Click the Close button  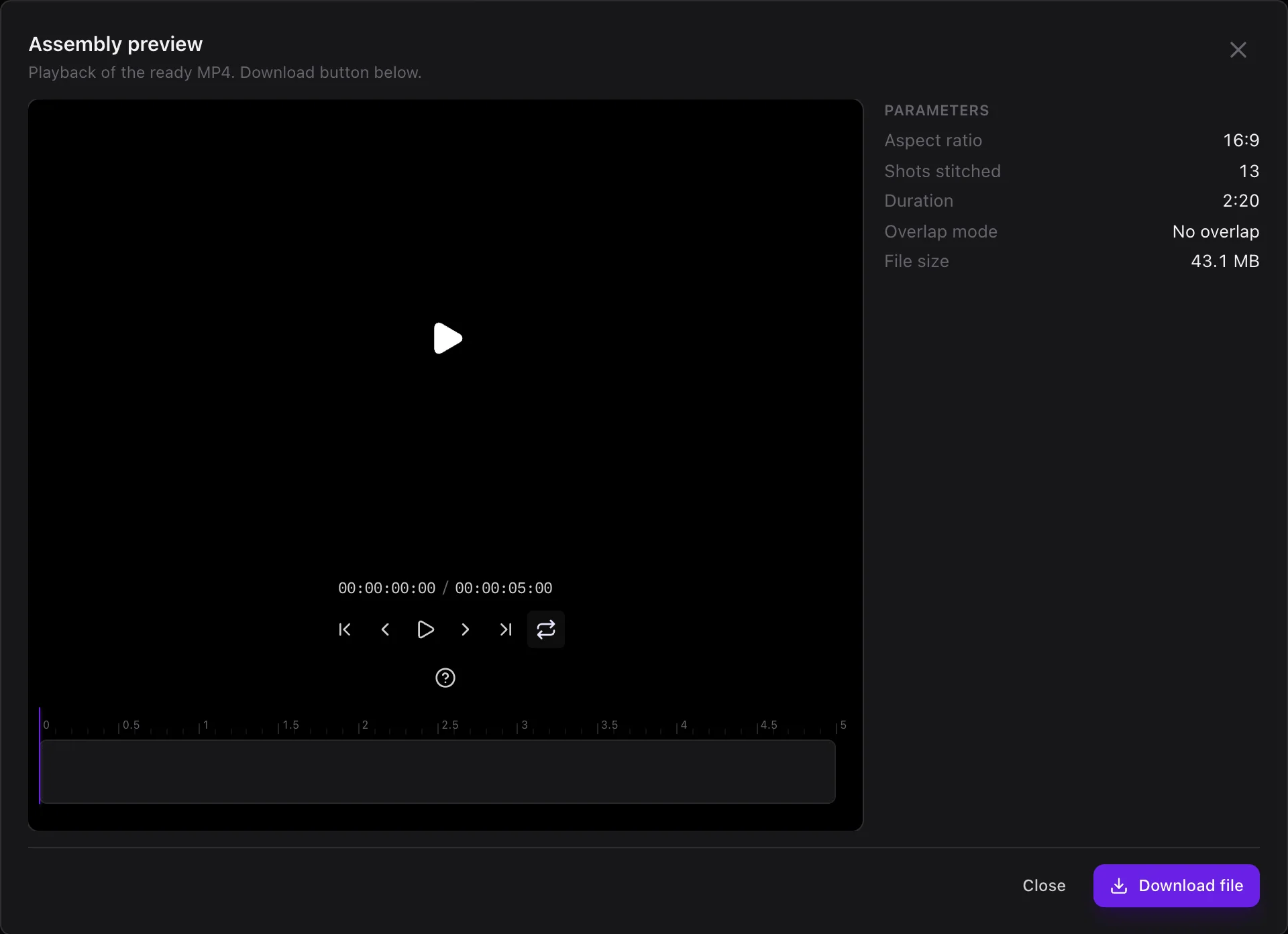pos(1044,886)
